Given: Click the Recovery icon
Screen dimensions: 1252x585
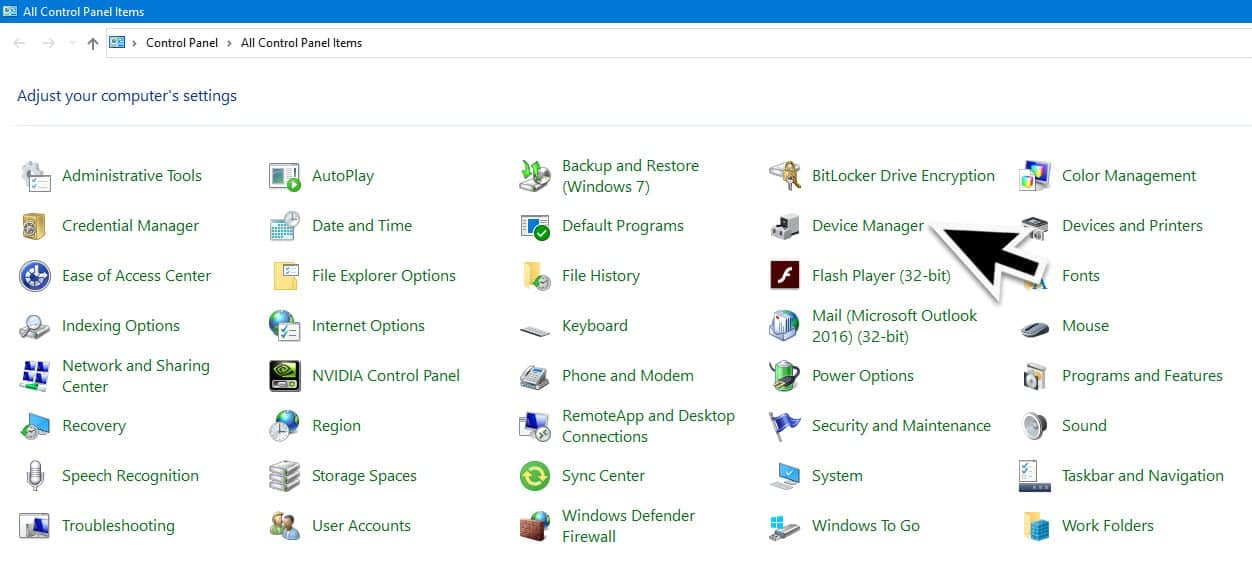Looking at the screenshot, I should (35, 426).
